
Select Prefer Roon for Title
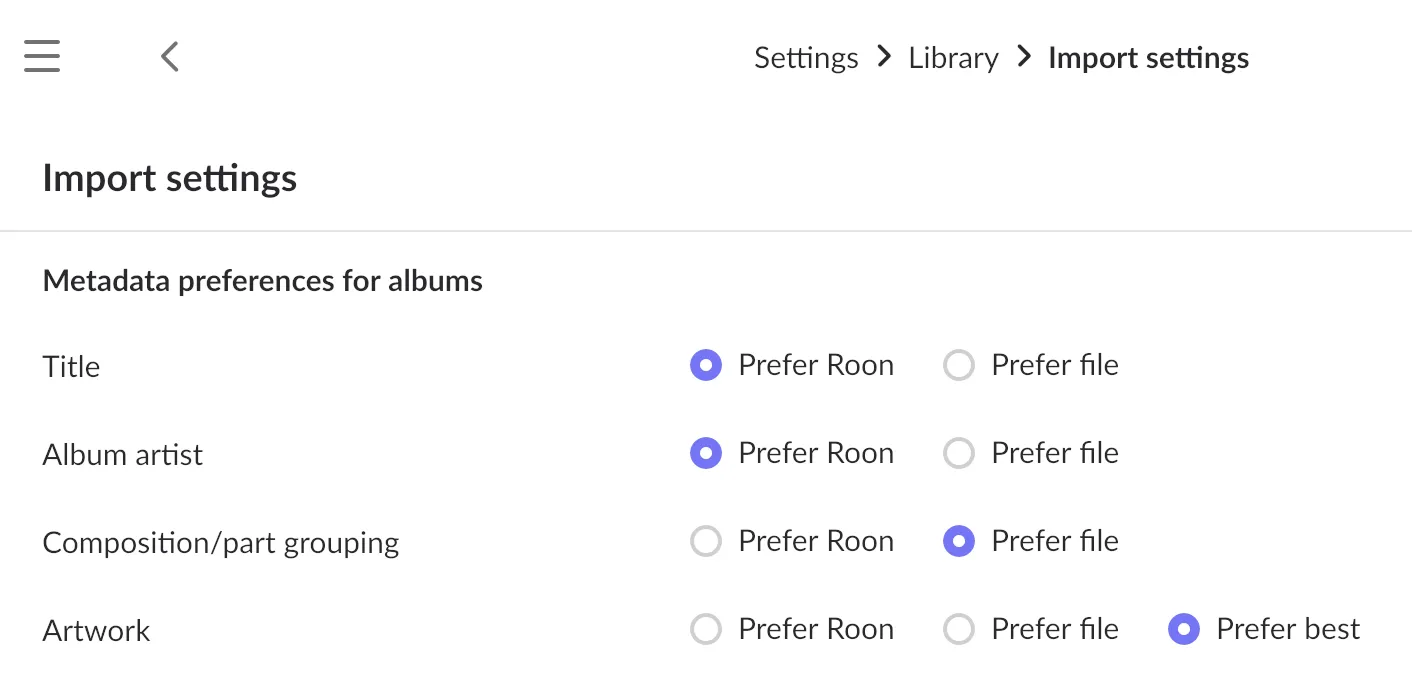tap(706, 366)
